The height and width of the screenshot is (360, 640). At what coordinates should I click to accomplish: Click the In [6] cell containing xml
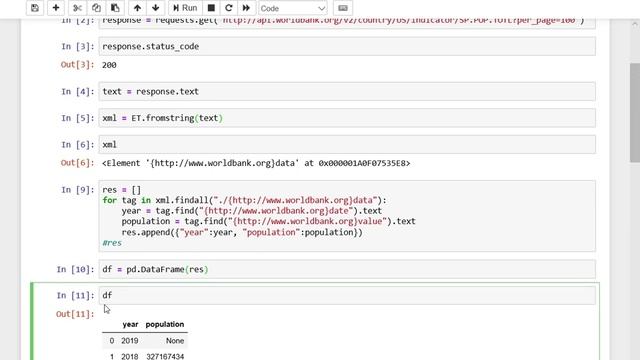click(x=347, y=144)
